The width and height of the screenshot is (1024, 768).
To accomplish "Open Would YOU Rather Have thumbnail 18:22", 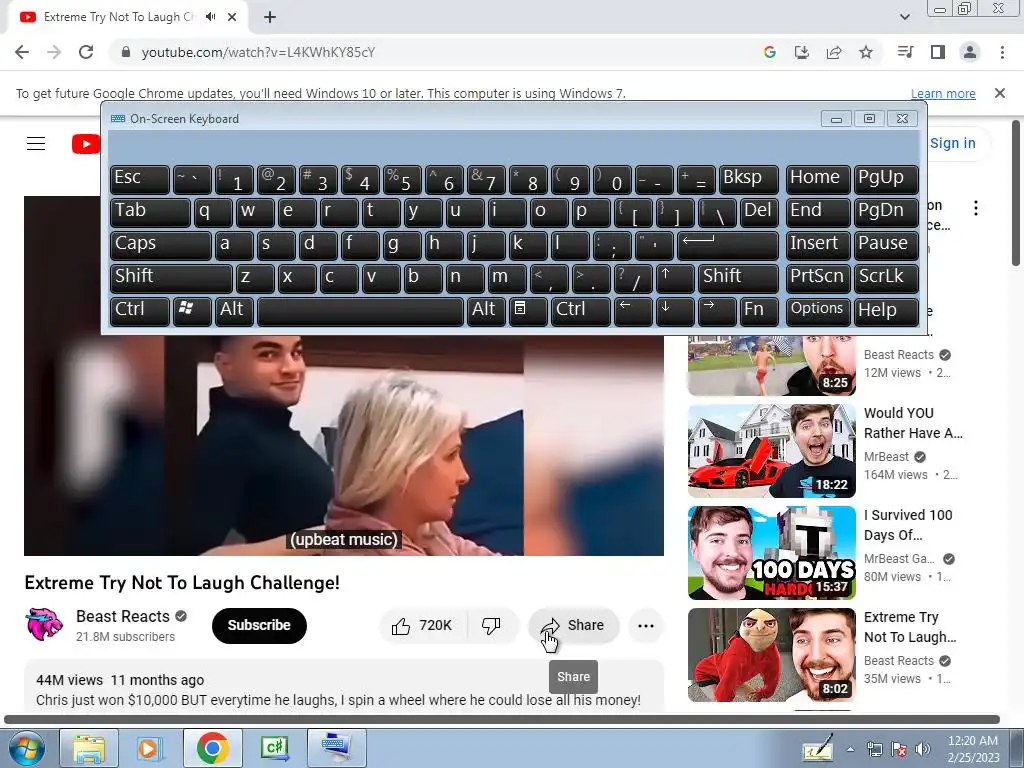I will click(x=772, y=451).
